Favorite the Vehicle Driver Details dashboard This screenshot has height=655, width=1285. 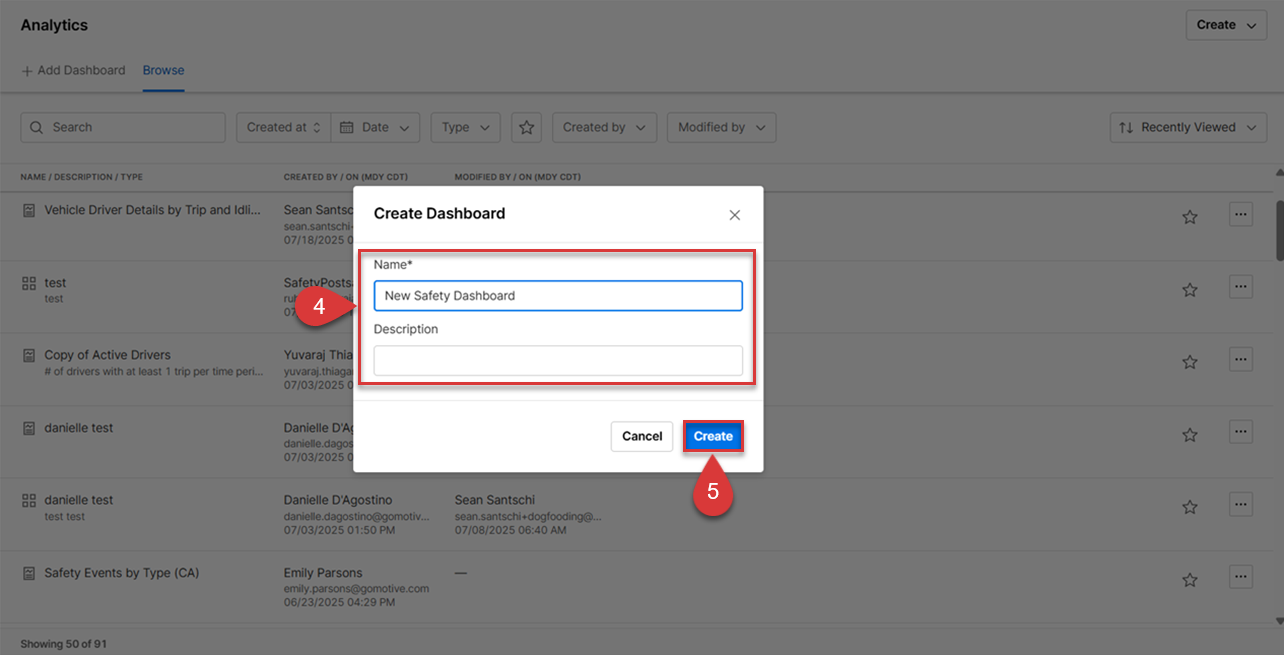click(x=1189, y=214)
